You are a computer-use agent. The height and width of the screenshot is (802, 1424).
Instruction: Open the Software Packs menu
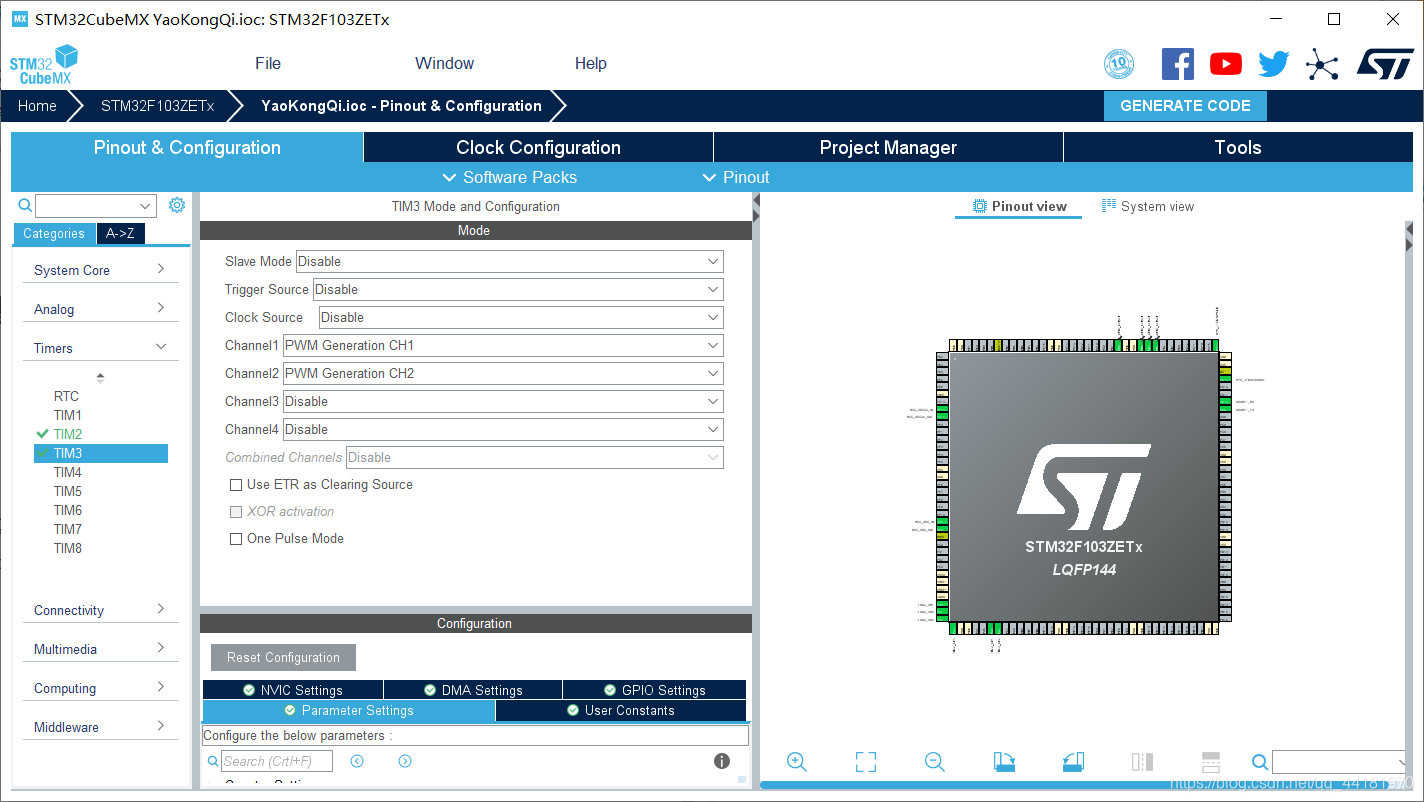coord(510,177)
